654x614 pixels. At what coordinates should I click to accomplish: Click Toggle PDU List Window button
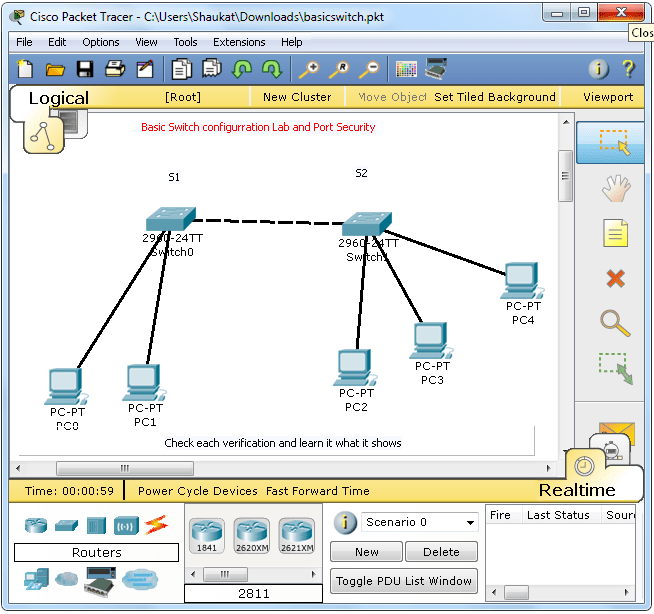404,581
